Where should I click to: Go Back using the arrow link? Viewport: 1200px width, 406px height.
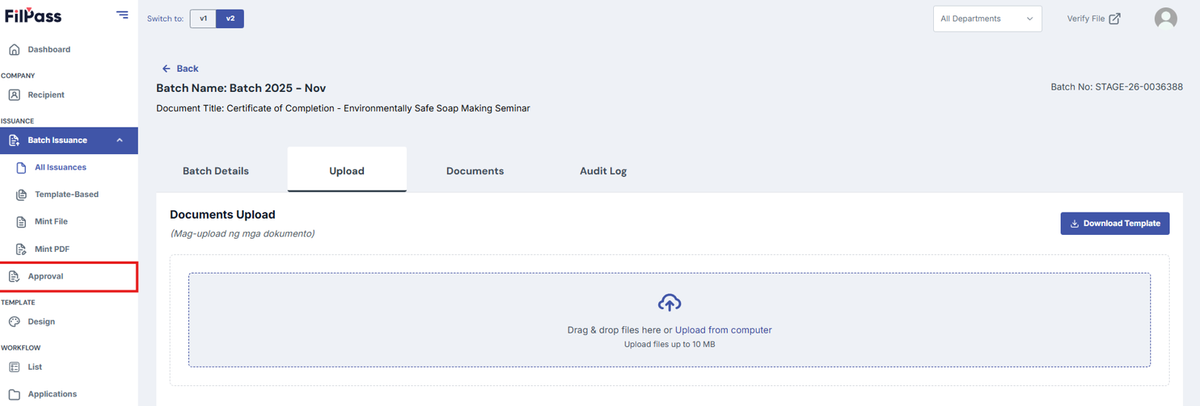[180, 69]
